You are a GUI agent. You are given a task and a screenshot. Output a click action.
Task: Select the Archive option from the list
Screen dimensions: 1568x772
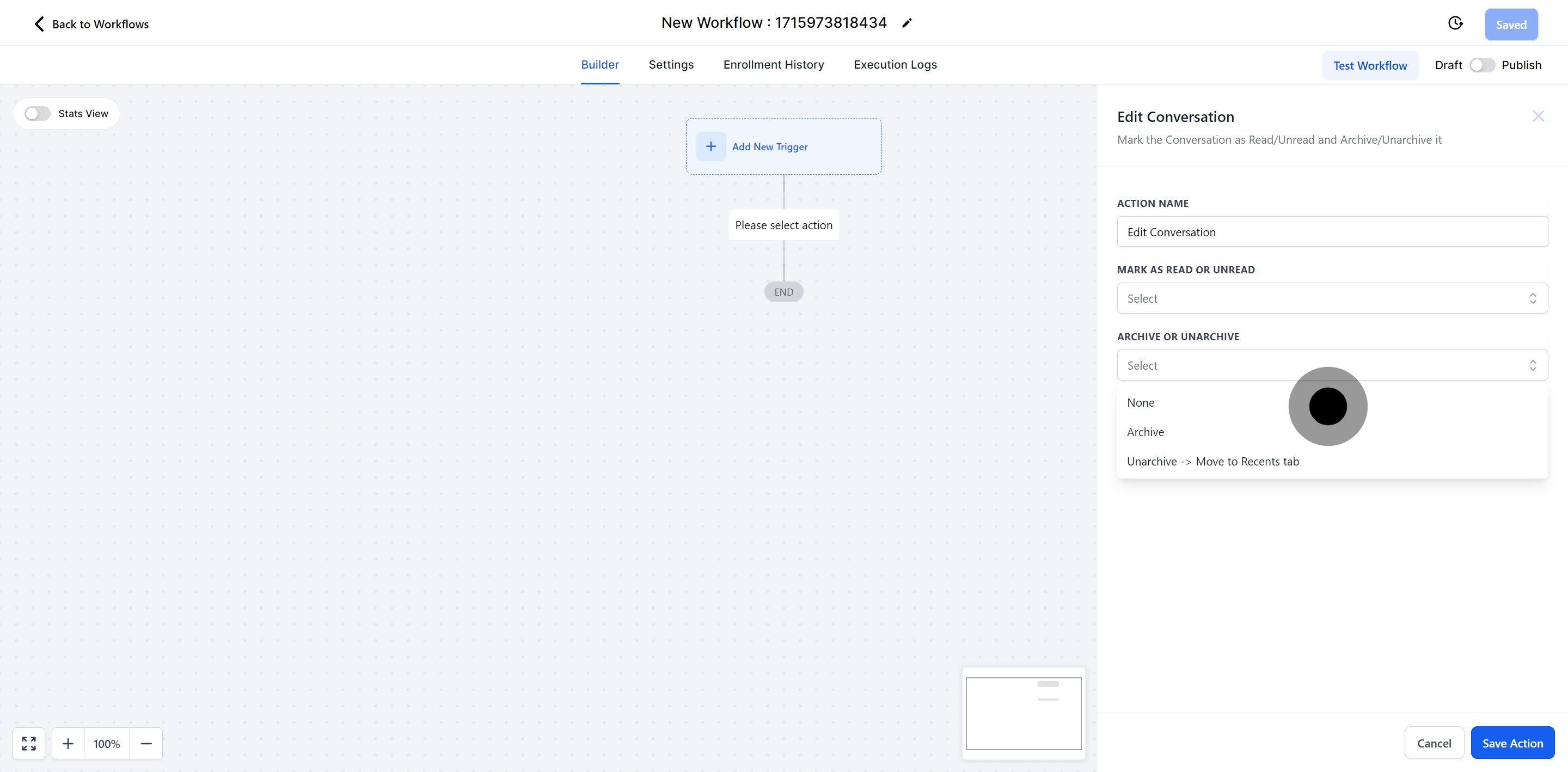(x=1145, y=432)
